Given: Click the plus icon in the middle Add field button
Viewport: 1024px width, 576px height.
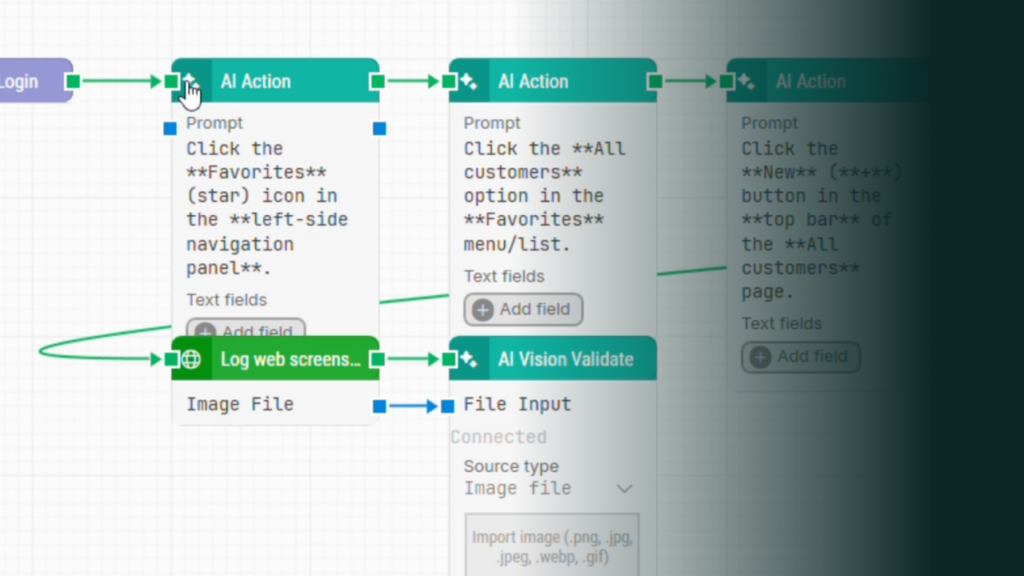Looking at the screenshot, I should click(x=483, y=310).
